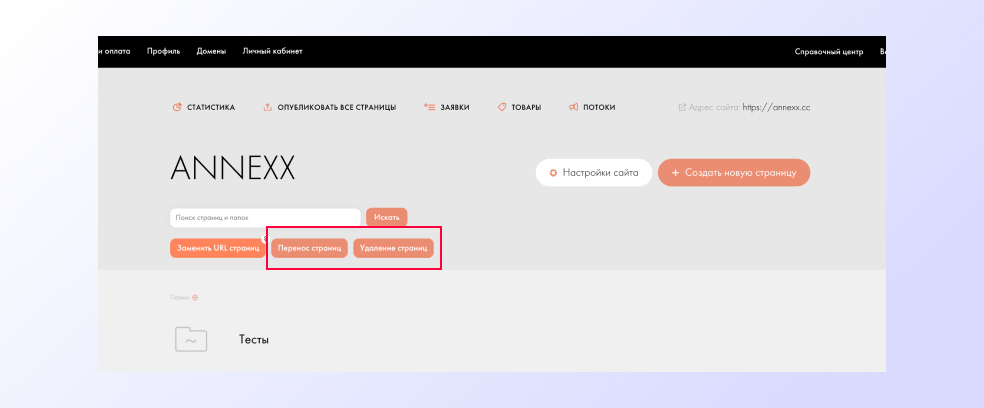The height and width of the screenshot is (408, 984).
Task: Click Заменить URL страниц button
Action: pyautogui.click(x=218, y=248)
